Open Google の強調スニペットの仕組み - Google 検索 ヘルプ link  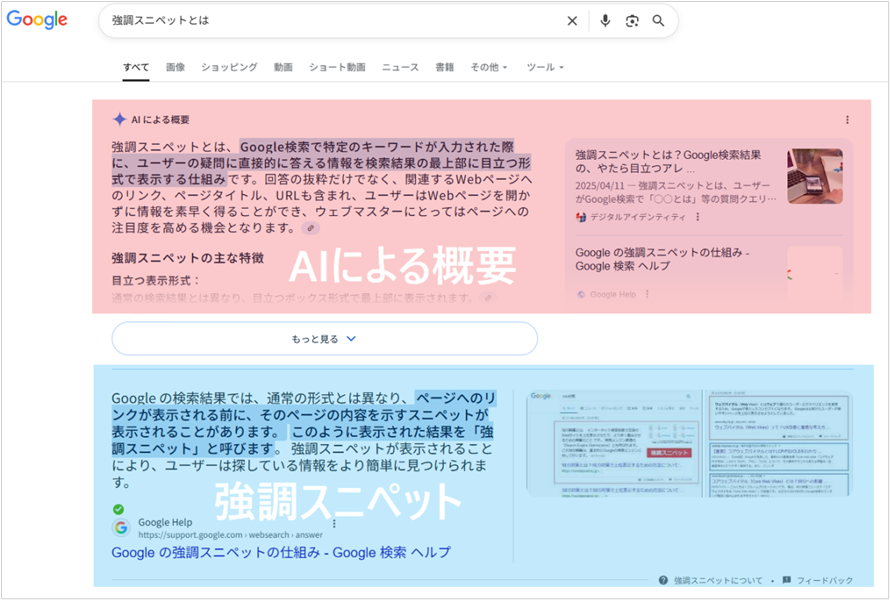281,552
